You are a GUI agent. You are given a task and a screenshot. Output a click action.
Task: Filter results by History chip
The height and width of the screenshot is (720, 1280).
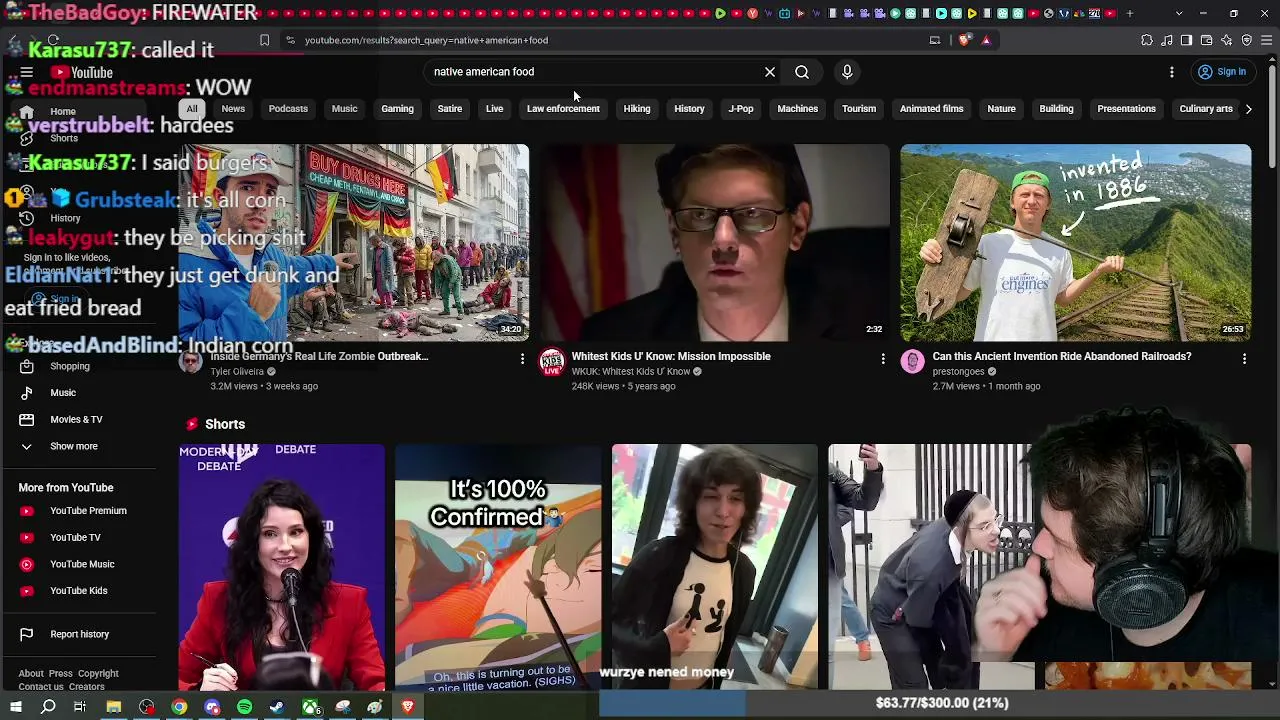[689, 109]
